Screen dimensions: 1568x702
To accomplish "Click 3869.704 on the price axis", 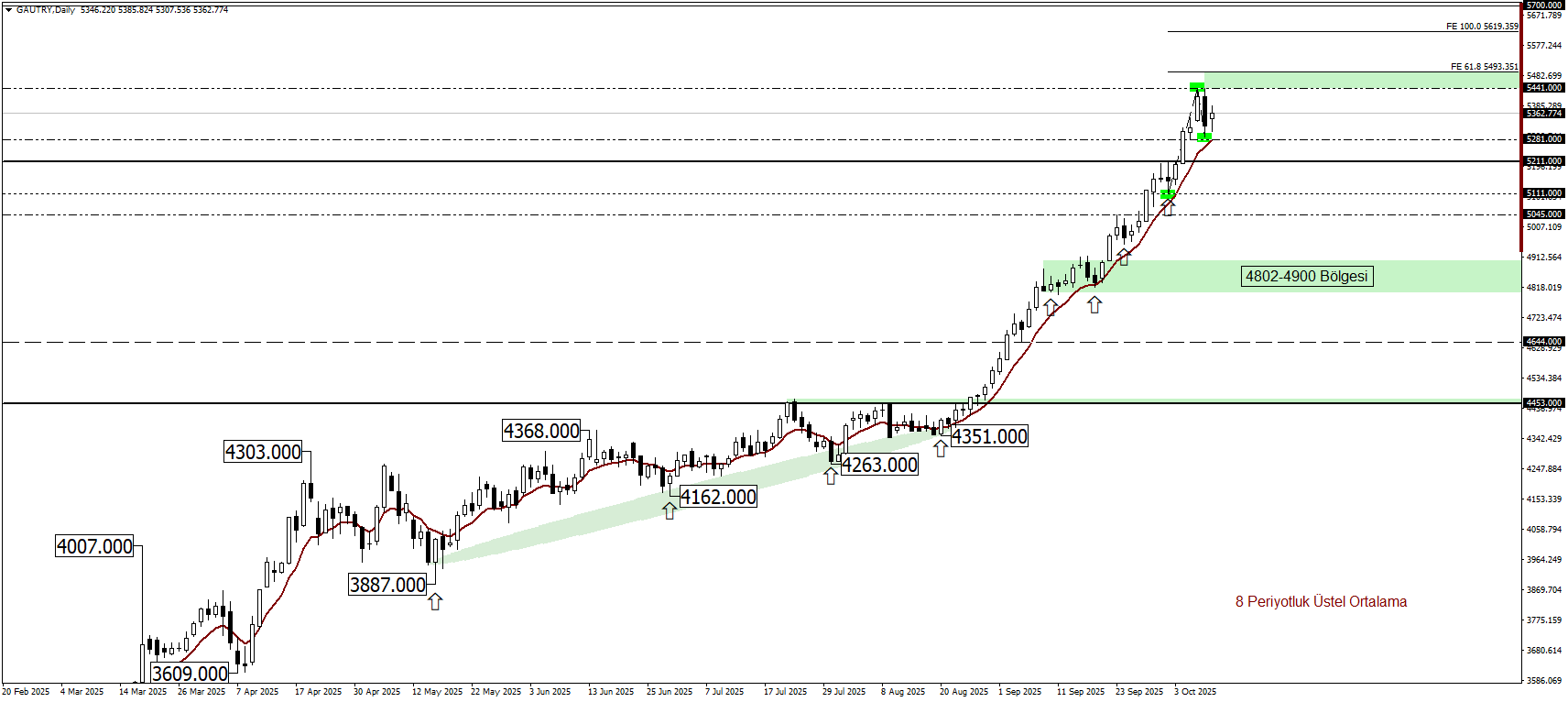I will (x=1544, y=590).
